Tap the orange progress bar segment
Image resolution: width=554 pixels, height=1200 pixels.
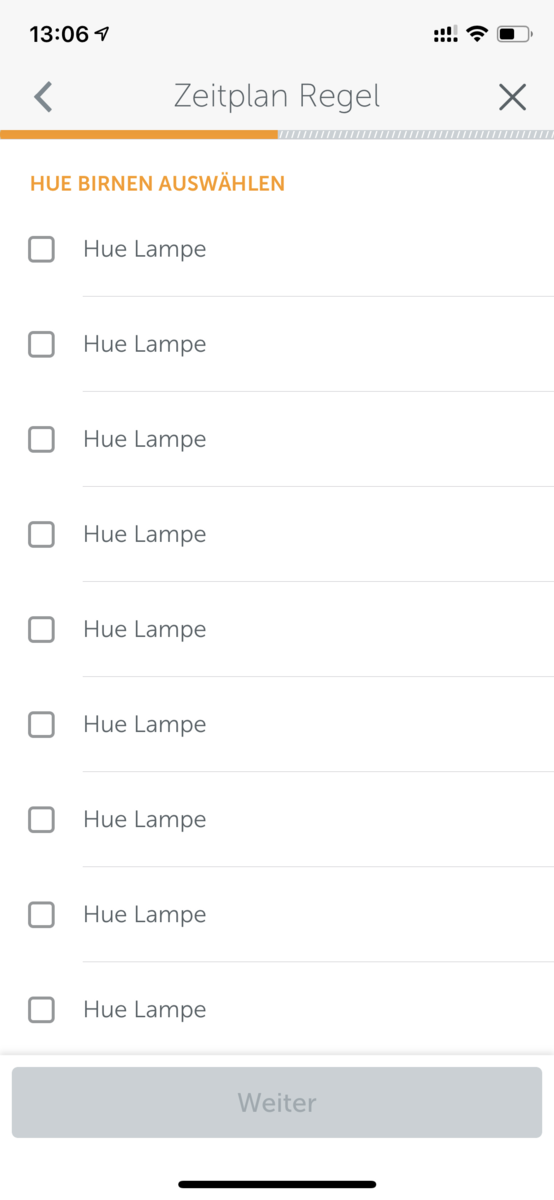(139, 134)
